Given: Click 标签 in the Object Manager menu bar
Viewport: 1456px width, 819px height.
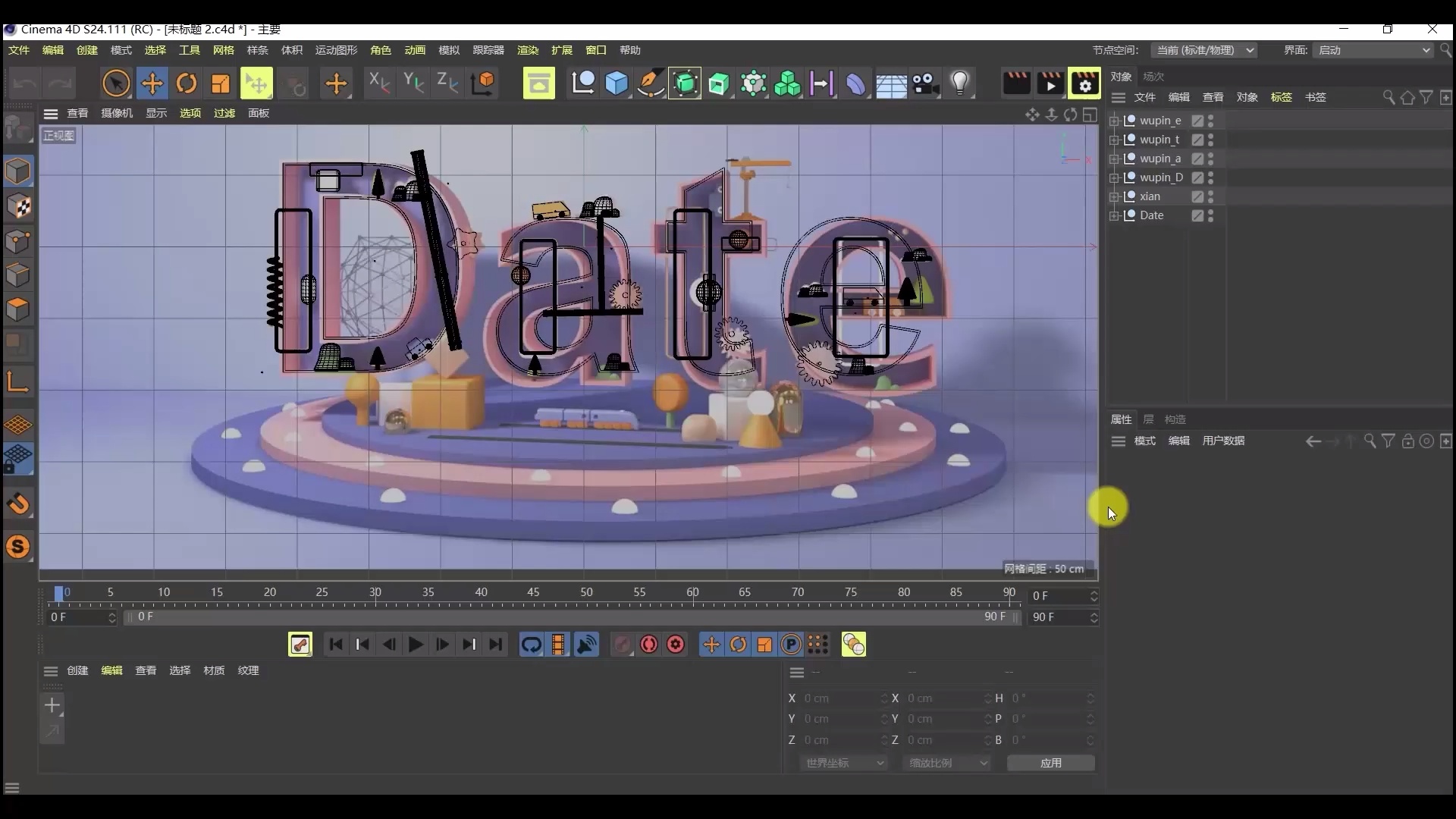Looking at the screenshot, I should click(x=1281, y=97).
